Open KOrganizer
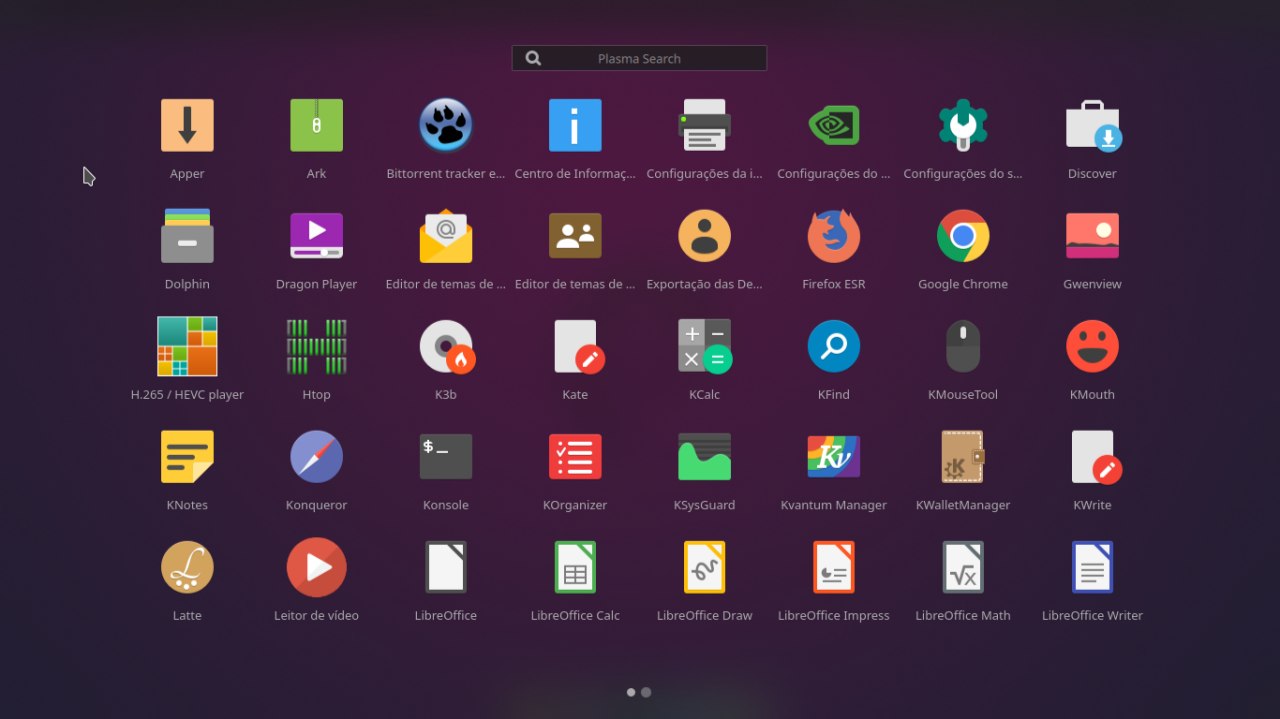The width and height of the screenshot is (1280, 719). tap(575, 457)
